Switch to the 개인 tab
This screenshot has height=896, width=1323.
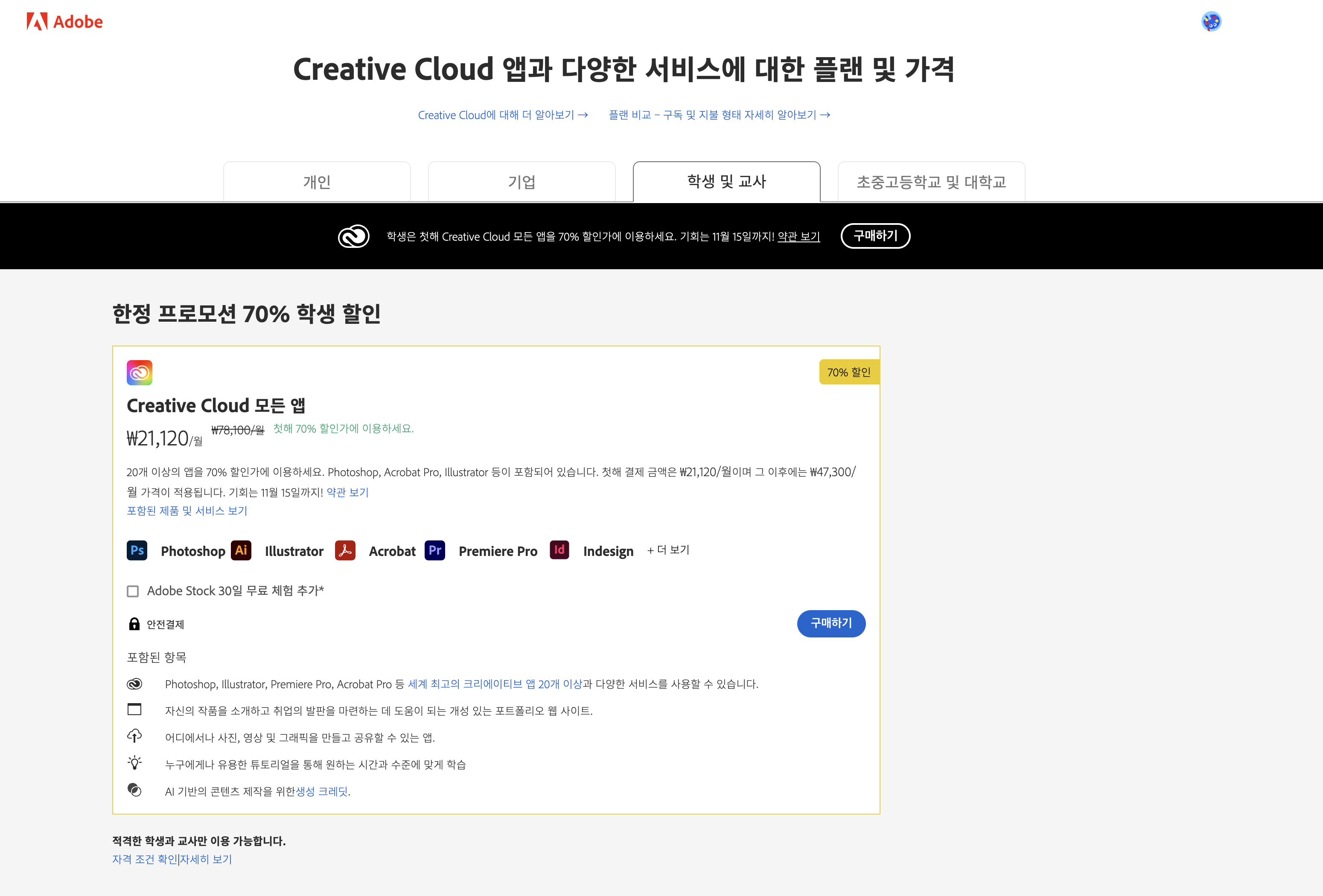317,182
